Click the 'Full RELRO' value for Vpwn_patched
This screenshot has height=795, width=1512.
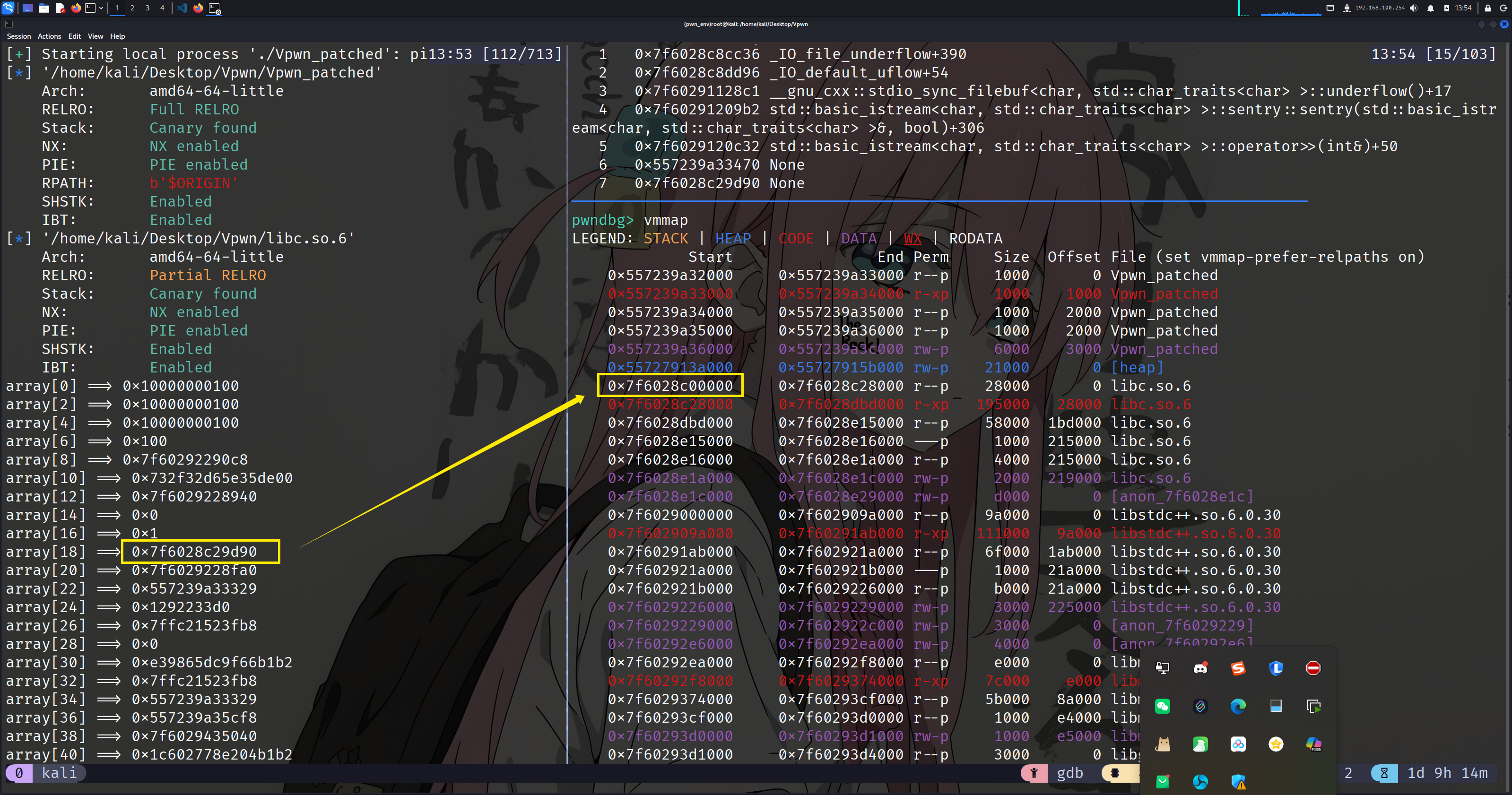coord(194,109)
